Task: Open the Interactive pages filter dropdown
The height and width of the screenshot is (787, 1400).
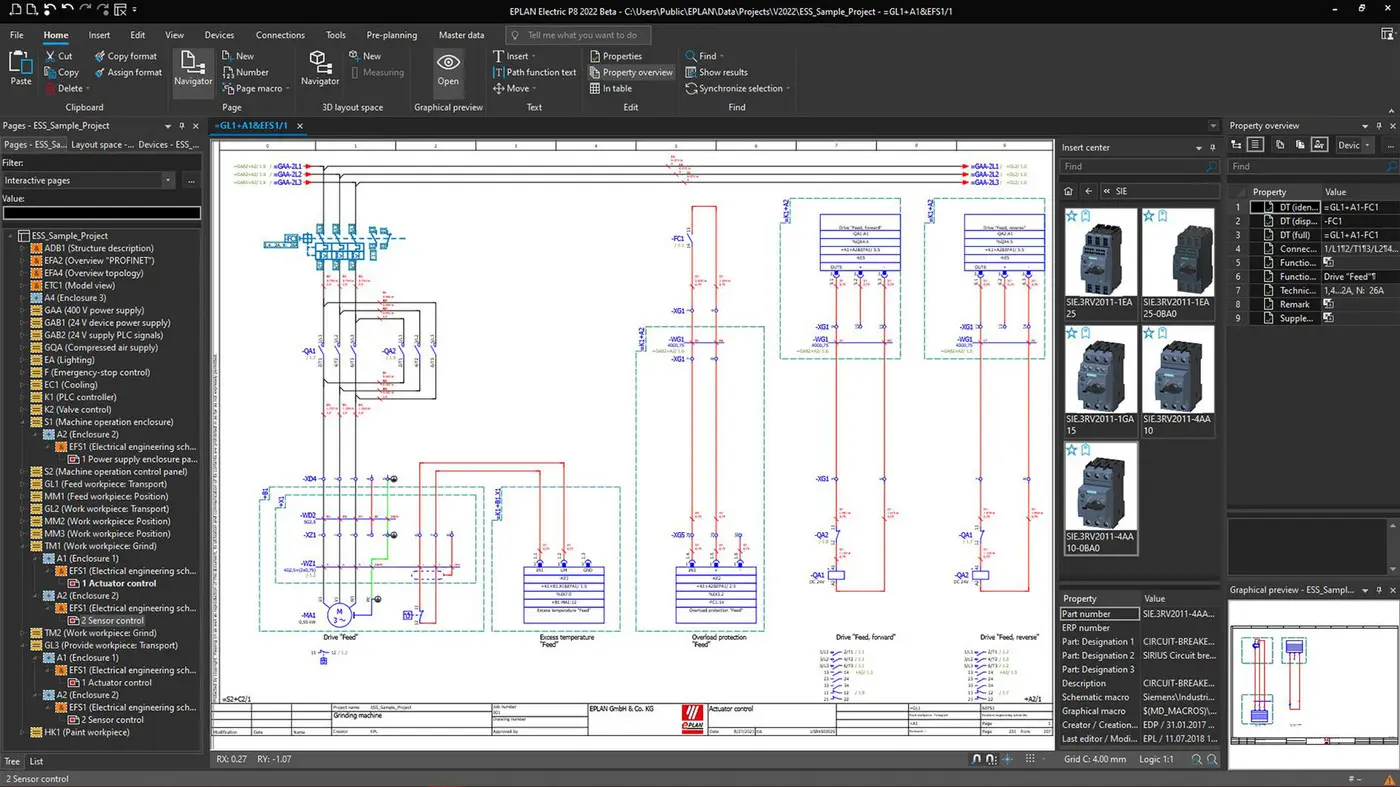Action: [x=168, y=181]
